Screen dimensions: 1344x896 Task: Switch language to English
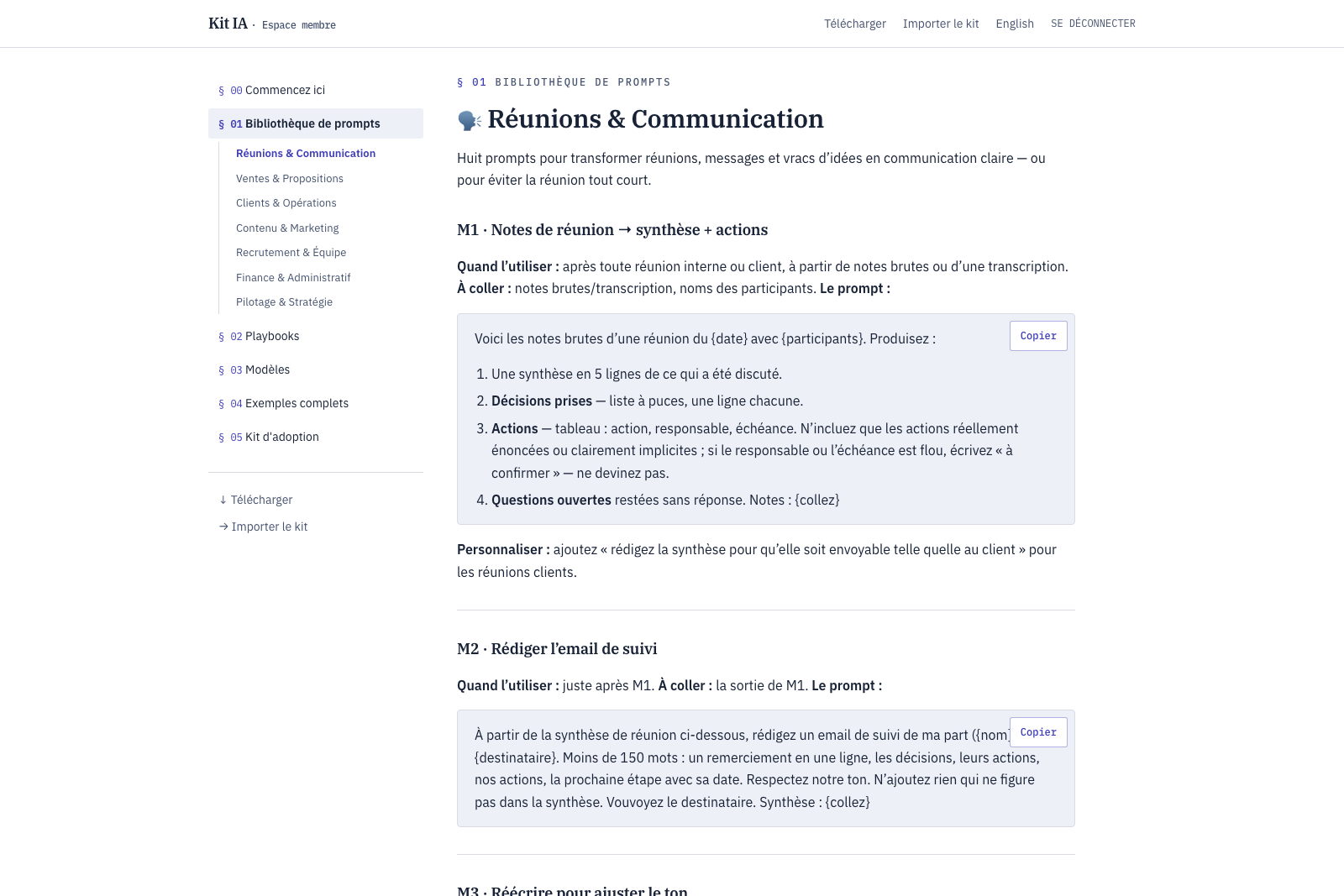(x=1015, y=24)
